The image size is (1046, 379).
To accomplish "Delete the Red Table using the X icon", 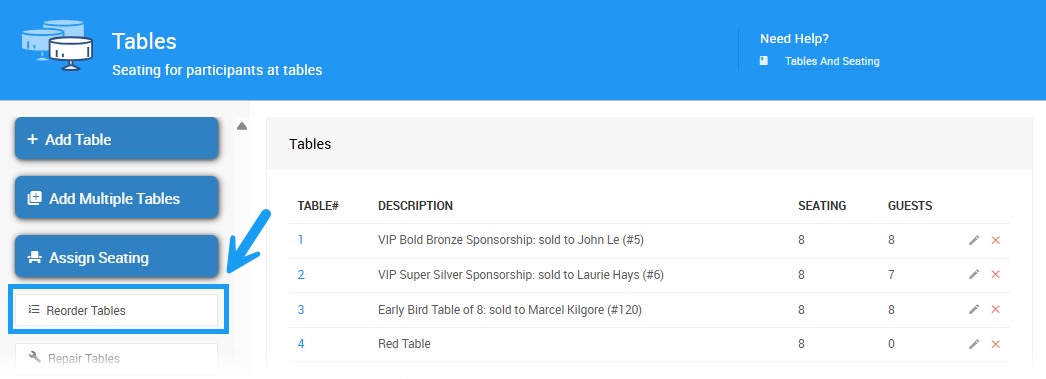I will [995, 344].
